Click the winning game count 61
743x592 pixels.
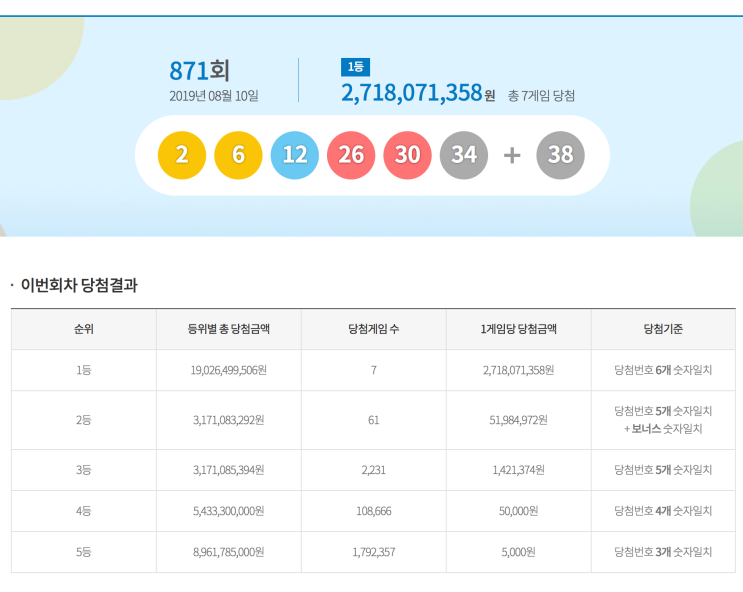(x=374, y=420)
